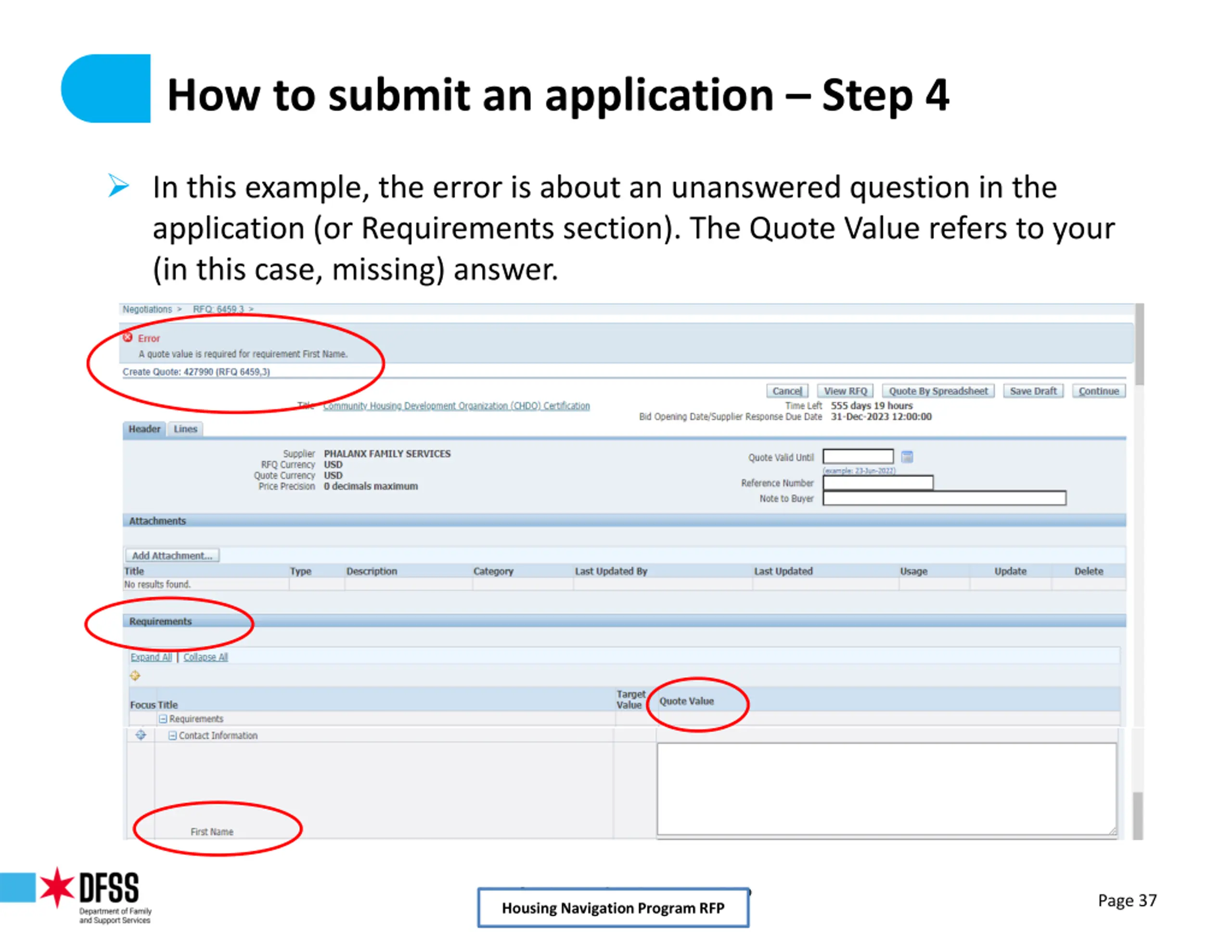Click the Note to Buyer field
This screenshot has width=1232, height=952.
944,498
